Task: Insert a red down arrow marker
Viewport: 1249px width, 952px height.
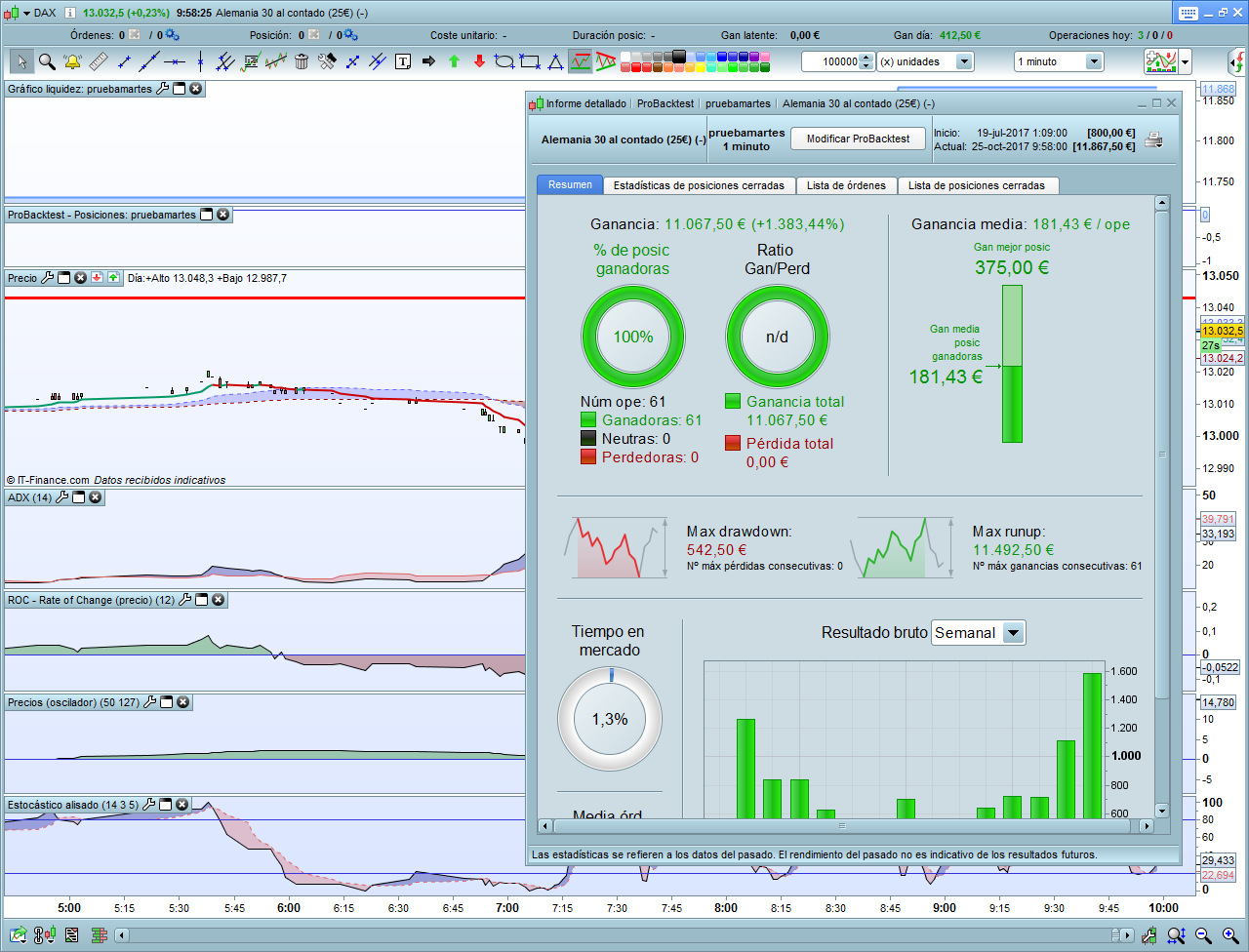Action: click(x=479, y=61)
